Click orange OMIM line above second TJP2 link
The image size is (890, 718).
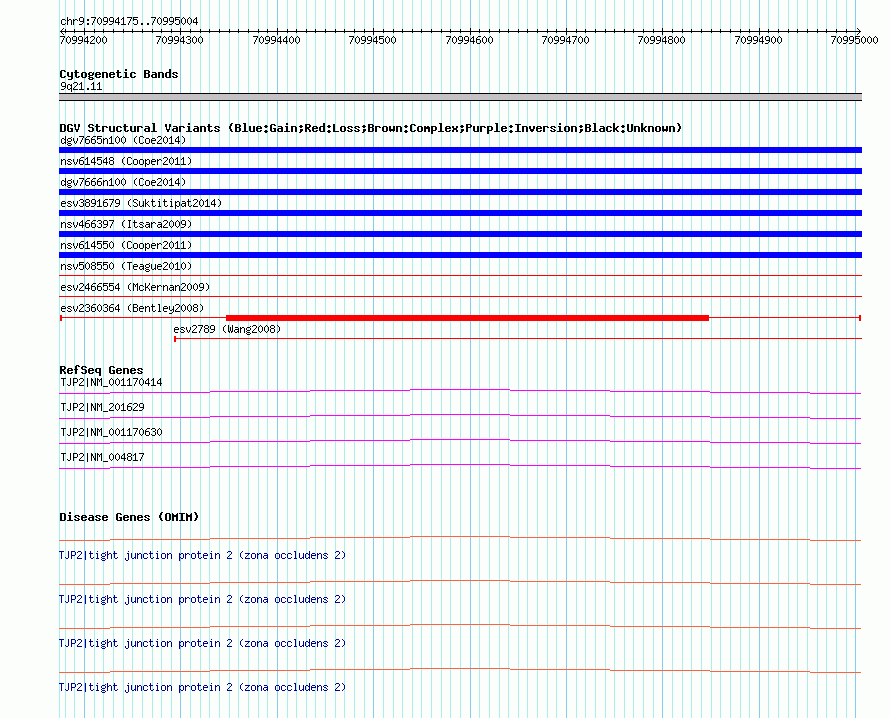tap(460, 582)
